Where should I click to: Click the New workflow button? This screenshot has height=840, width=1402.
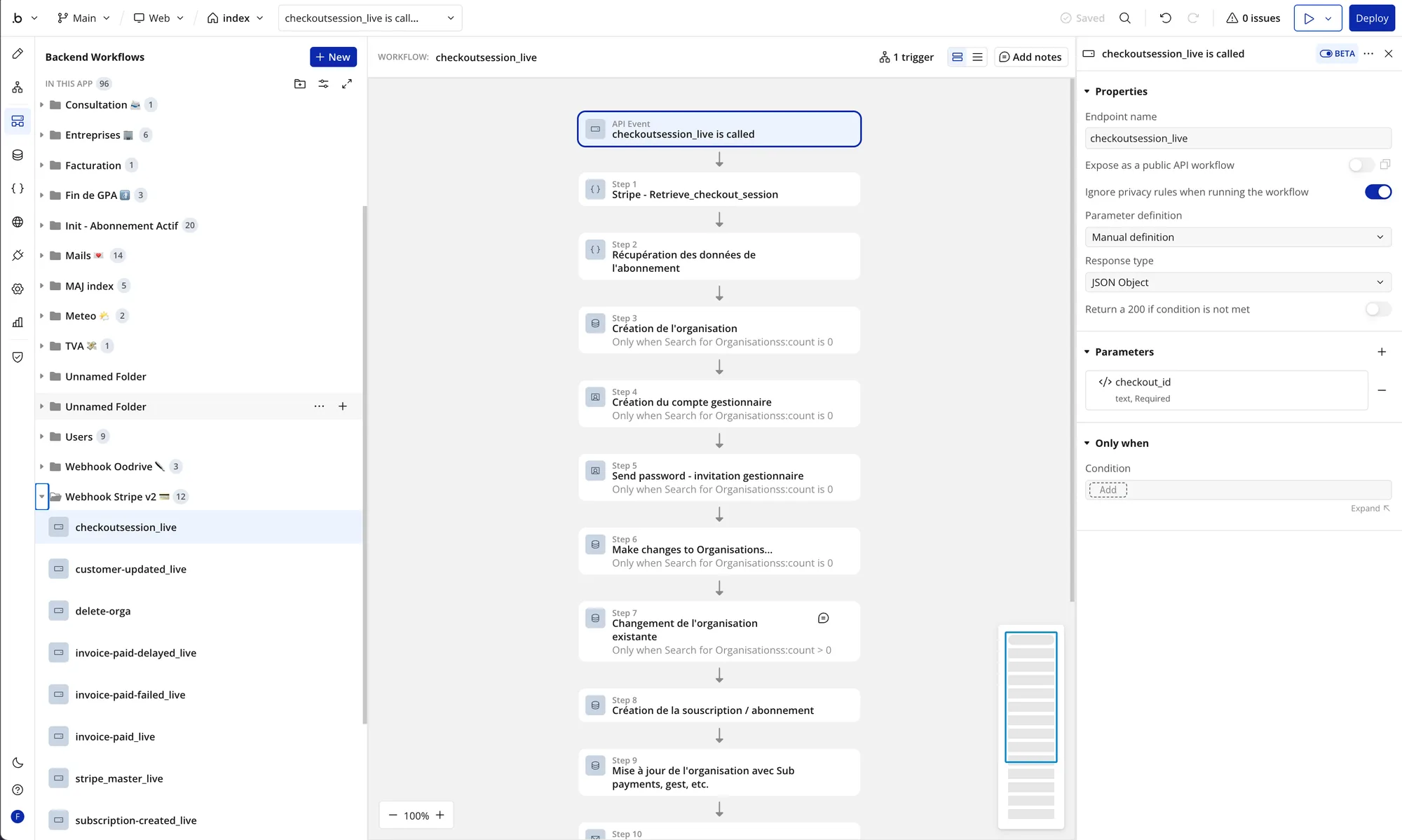tap(333, 57)
